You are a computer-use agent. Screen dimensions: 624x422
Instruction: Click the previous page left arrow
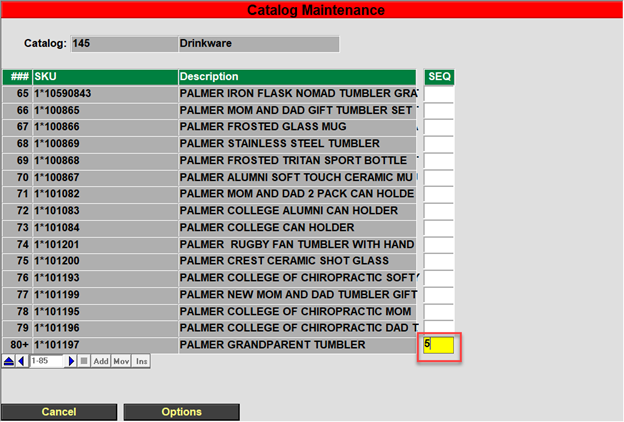[x=22, y=361]
